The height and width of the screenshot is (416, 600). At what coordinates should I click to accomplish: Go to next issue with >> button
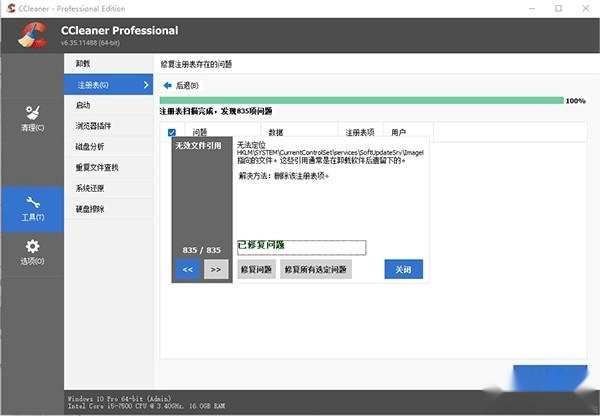point(216,269)
